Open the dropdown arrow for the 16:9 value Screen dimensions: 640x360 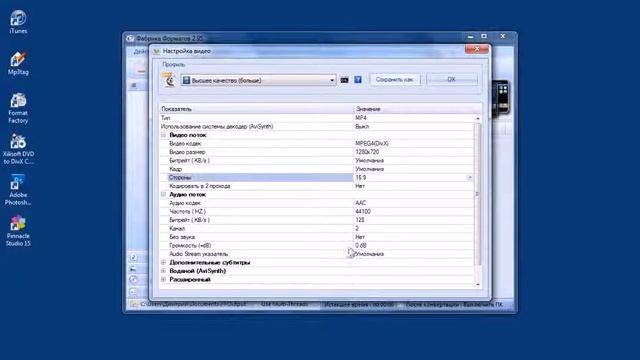[x=469, y=178]
